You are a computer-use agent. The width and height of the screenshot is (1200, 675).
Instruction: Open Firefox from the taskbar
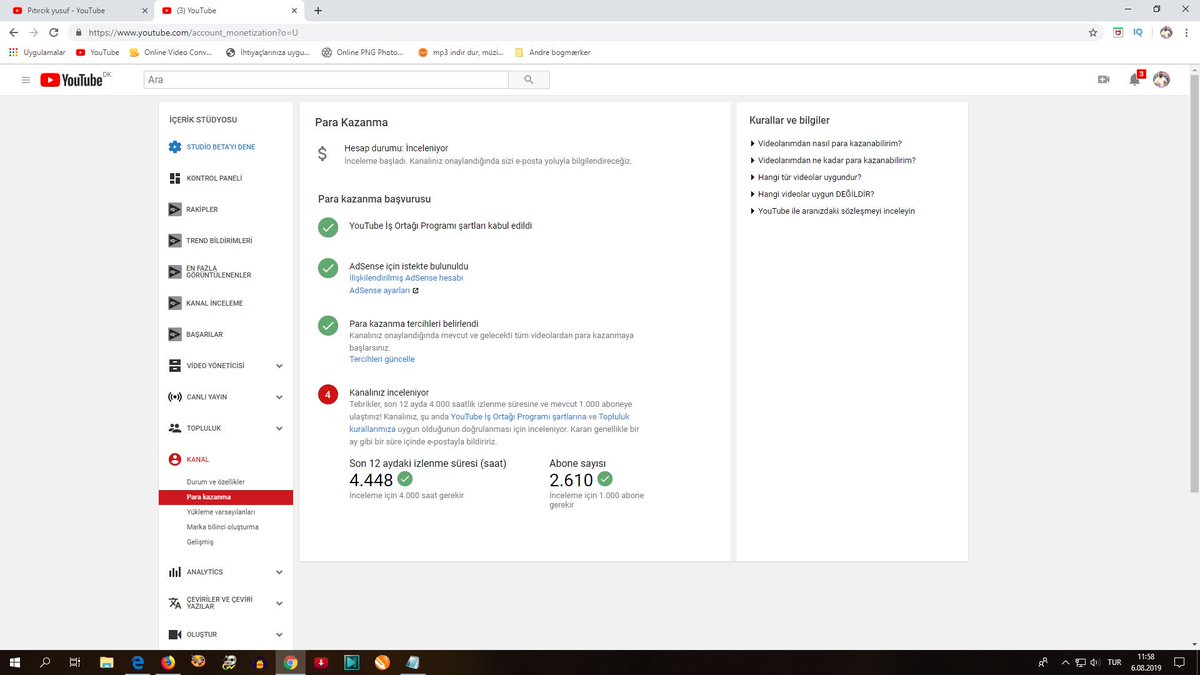(168, 662)
